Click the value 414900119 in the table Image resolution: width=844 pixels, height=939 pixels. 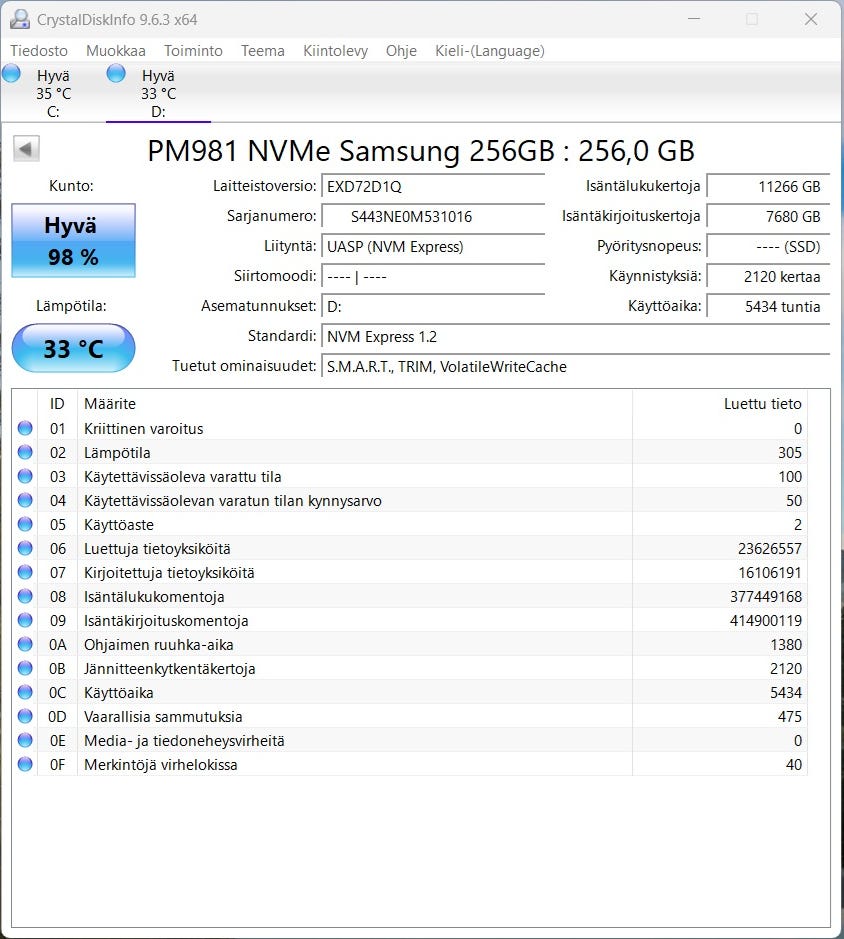tap(766, 620)
